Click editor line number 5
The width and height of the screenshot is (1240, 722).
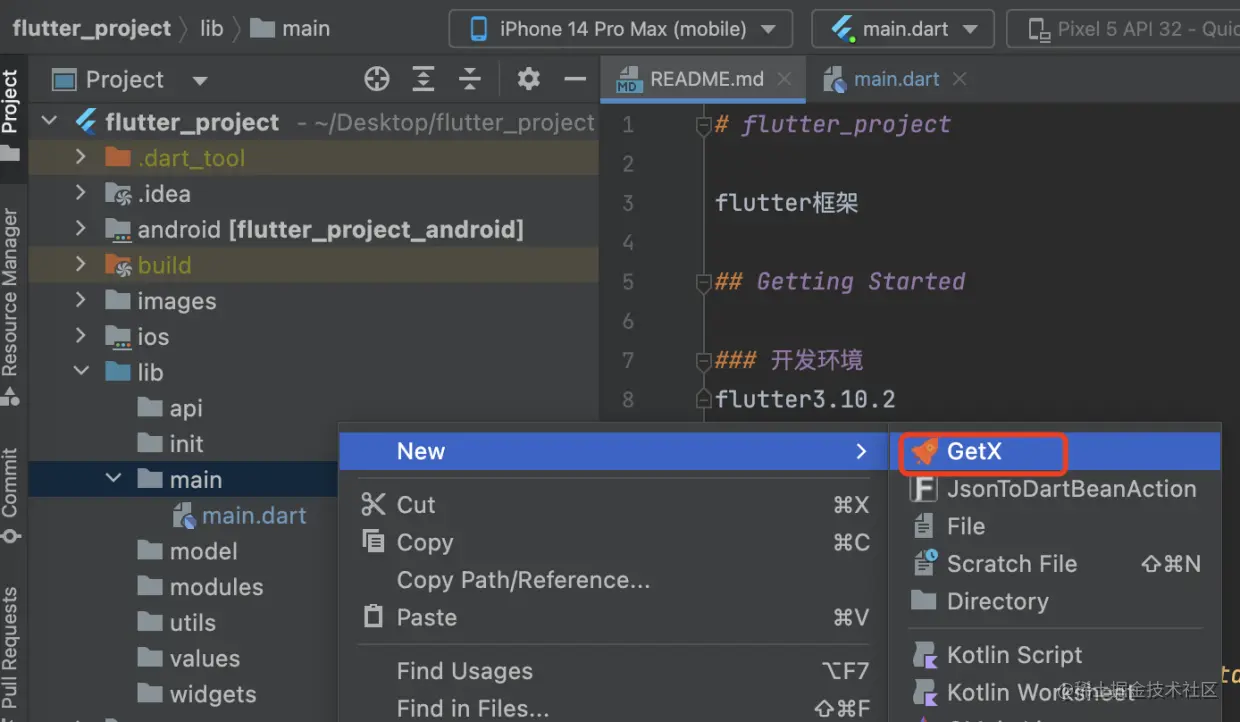(x=628, y=282)
